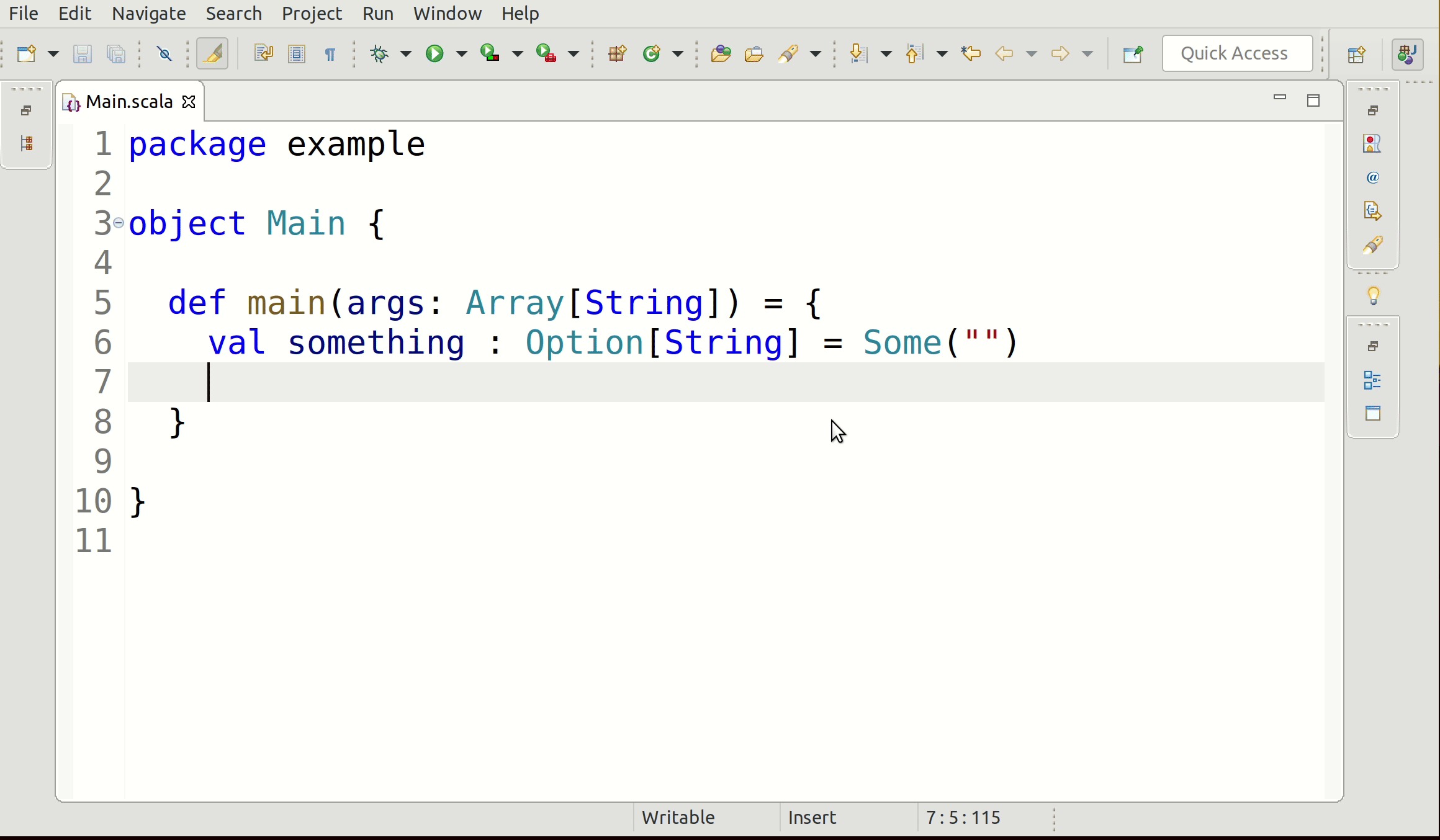Open the Project menu
Image resolution: width=1440 pixels, height=840 pixels.
click(312, 13)
